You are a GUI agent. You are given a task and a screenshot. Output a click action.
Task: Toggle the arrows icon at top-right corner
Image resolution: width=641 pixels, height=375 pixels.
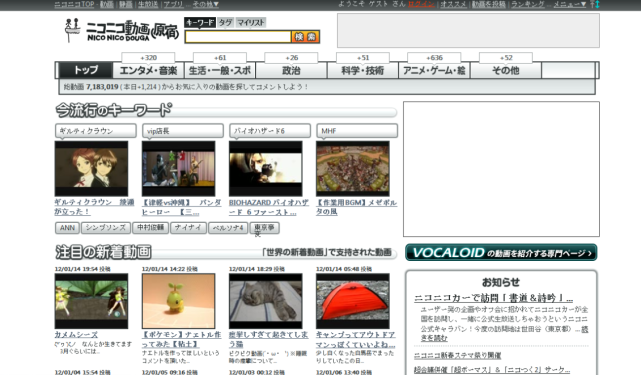(595, 4)
